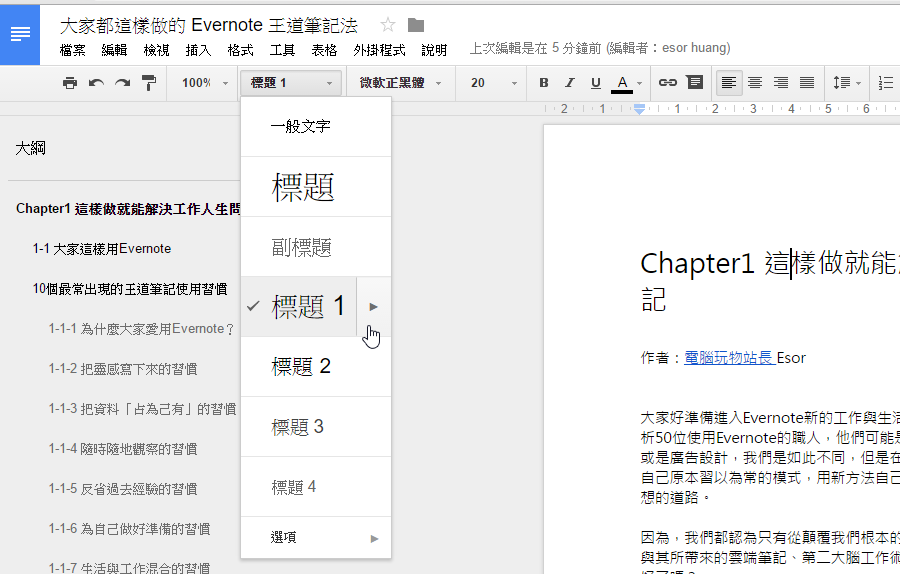Apply the 標題 3 style
The width and height of the screenshot is (900, 574).
316,426
